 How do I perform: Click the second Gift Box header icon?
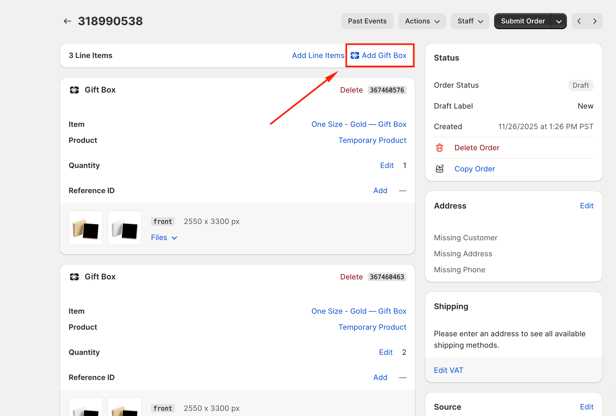click(74, 277)
